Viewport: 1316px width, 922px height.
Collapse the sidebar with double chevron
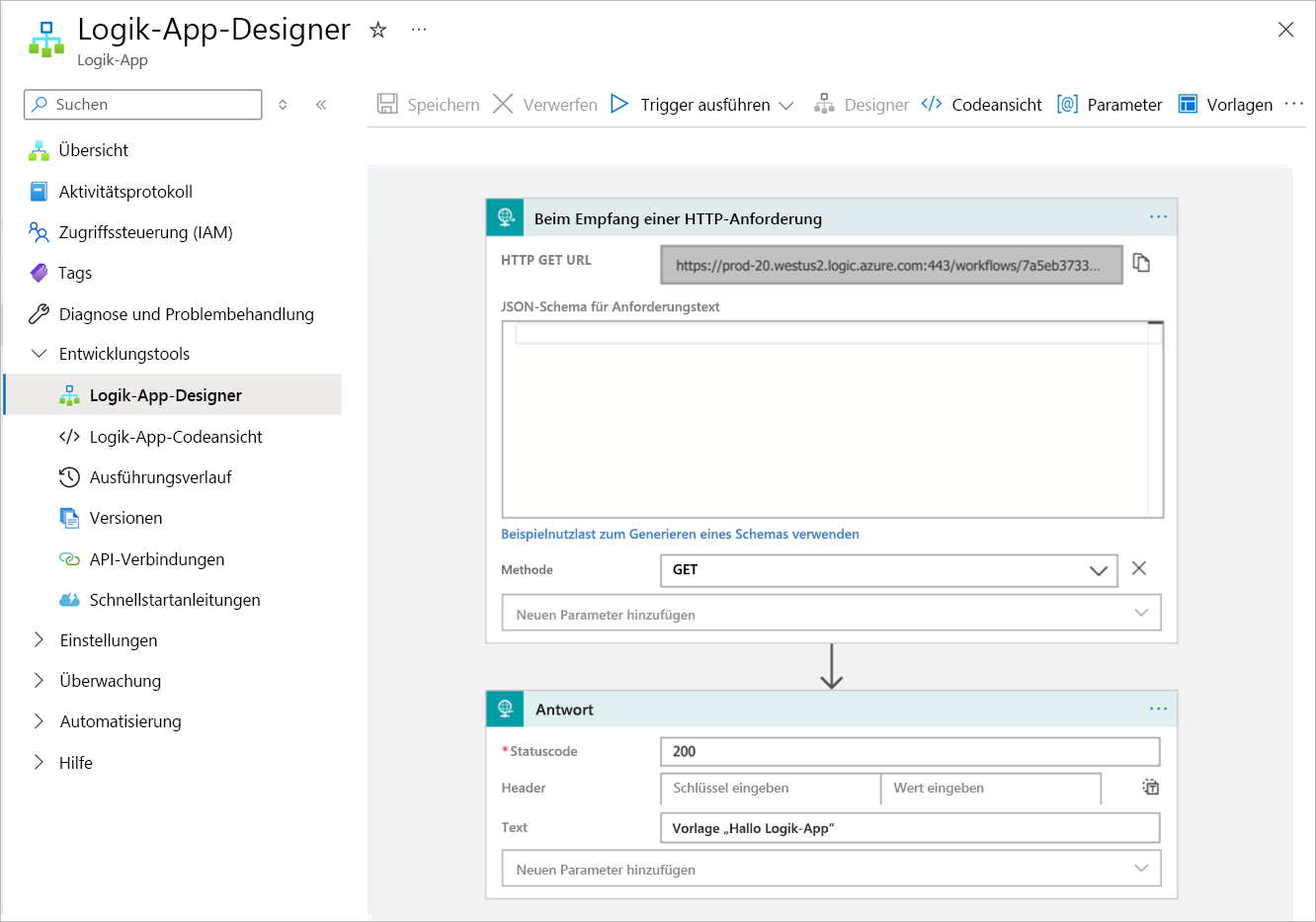321,105
